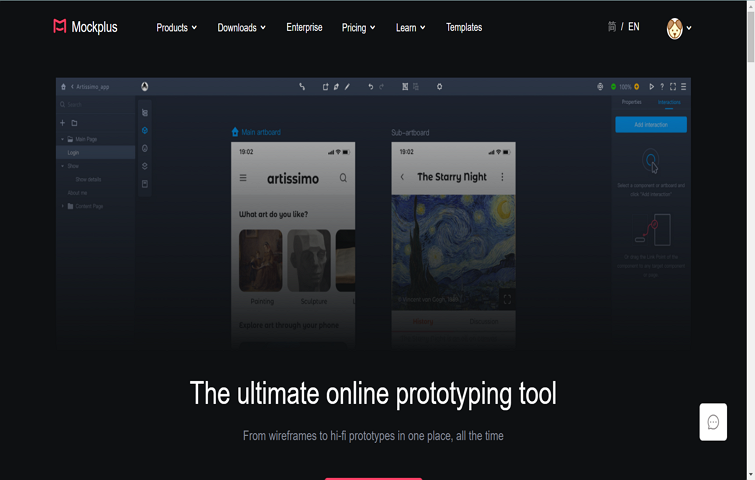Click the redo arrow in the editor
Screen dimensions: 755x480
(x=381, y=87)
